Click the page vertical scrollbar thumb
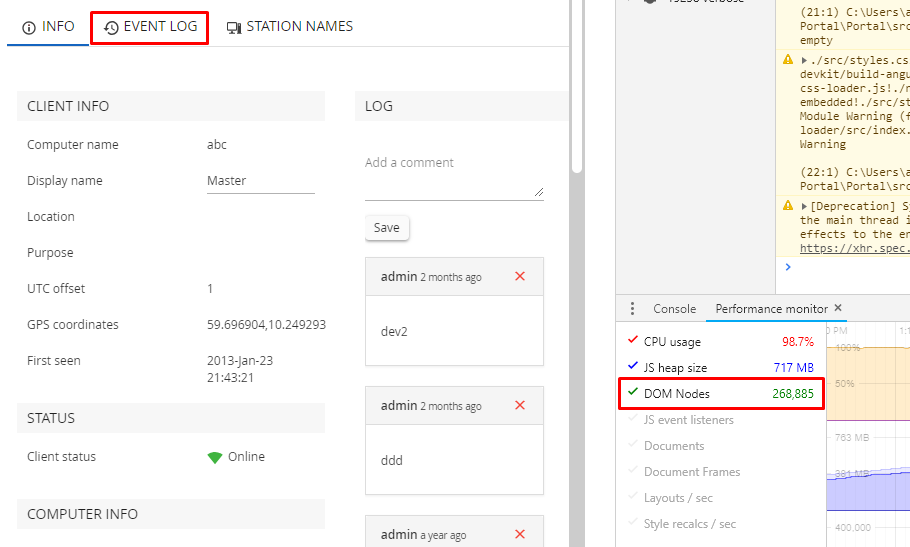 click(x=576, y=87)
